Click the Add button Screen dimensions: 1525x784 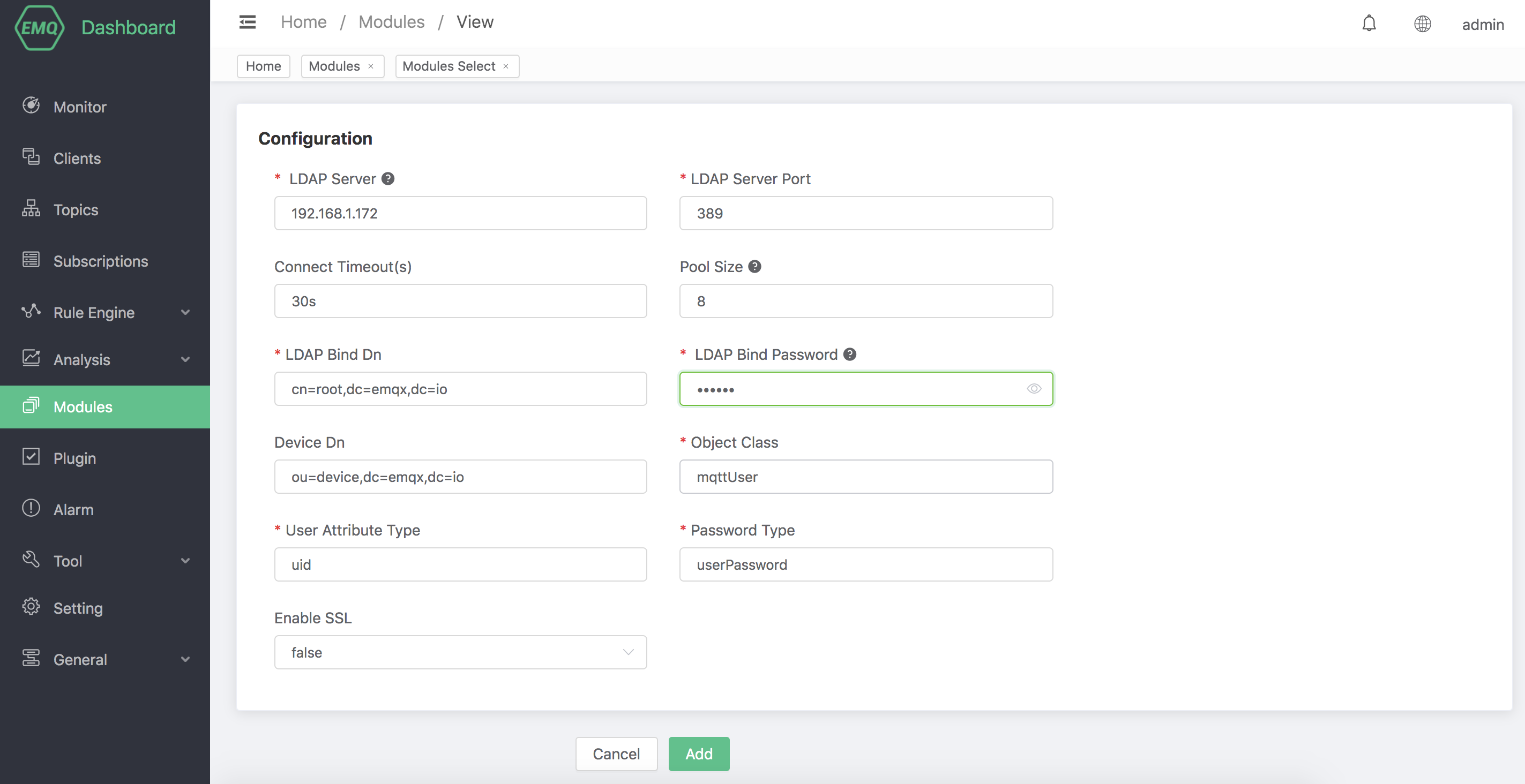pyautogui.click(x=699, y=754)
